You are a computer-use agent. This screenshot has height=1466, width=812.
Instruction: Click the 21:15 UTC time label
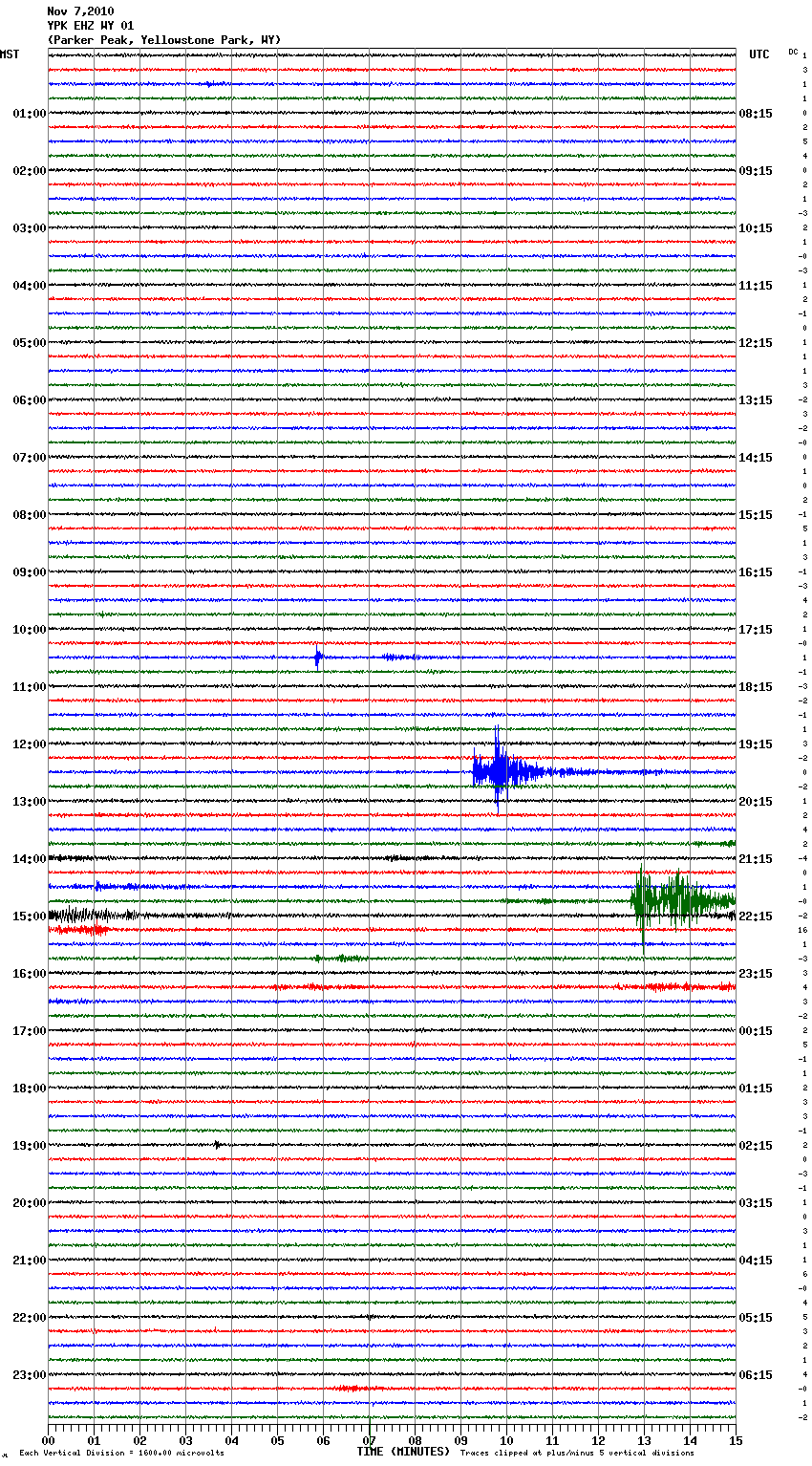coord(756,859)
